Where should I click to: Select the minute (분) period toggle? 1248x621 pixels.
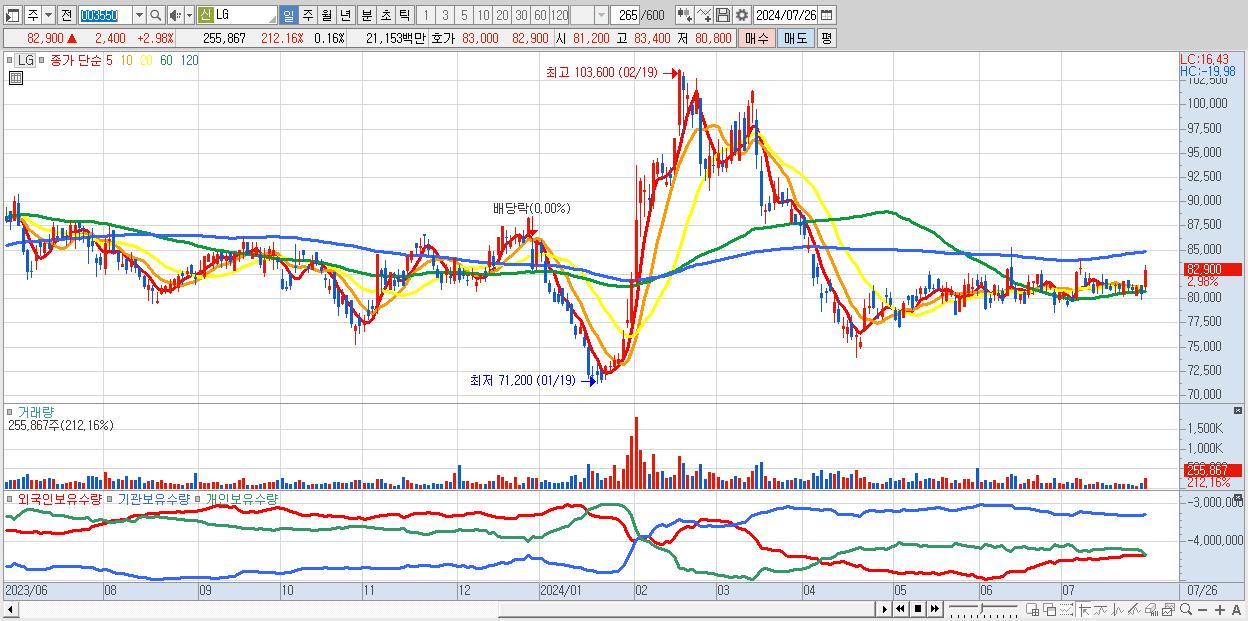[366, 15]
